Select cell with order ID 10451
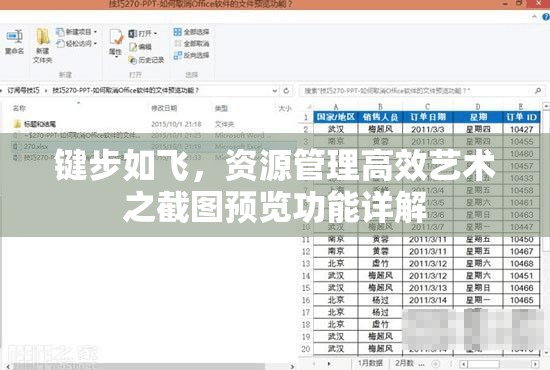This screenshot has height=370, width=550. tap(521, 276)
